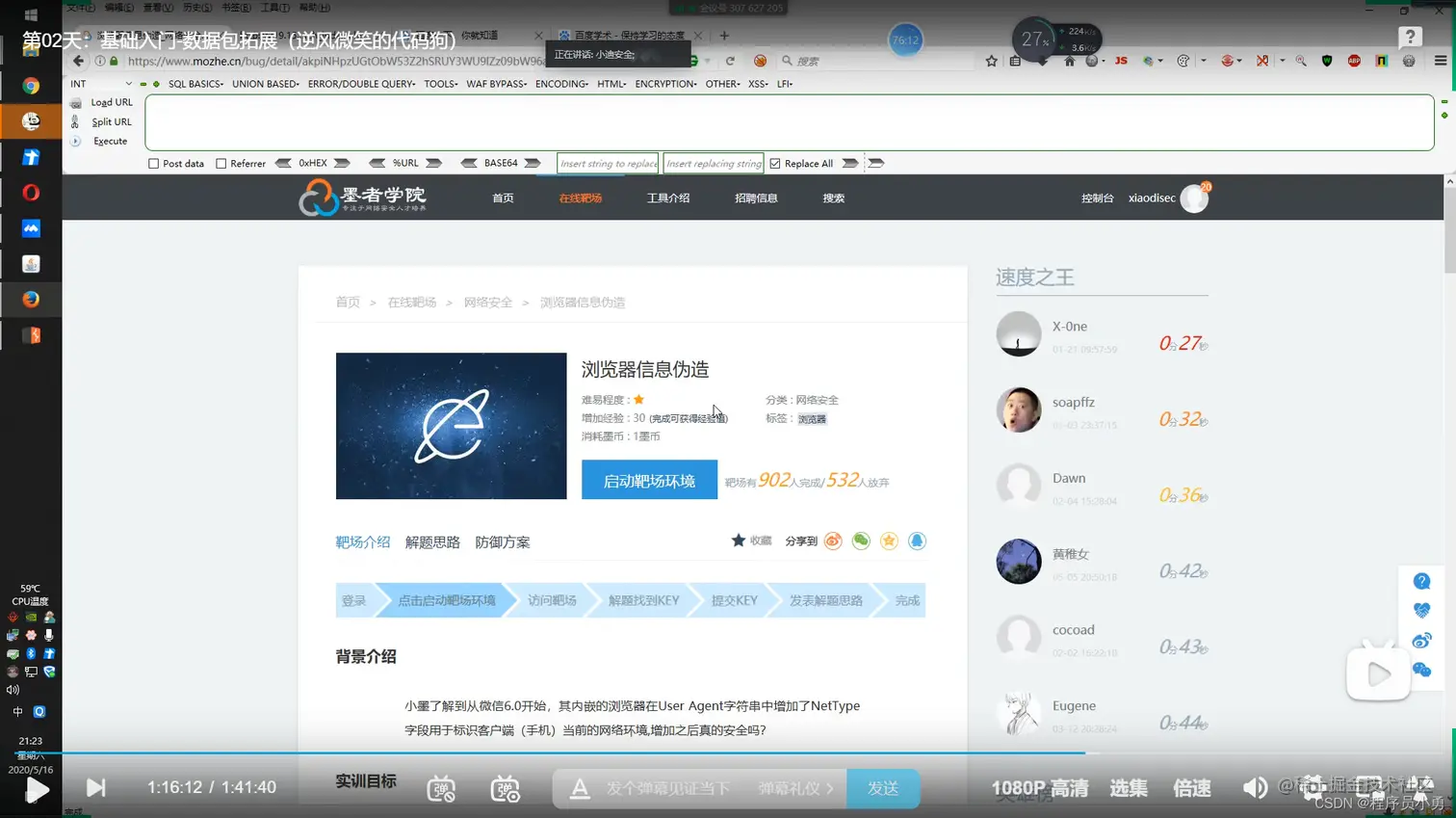Open 工具介绍 in the site navigation
The image size is (1456, 818).
(668, 198)
